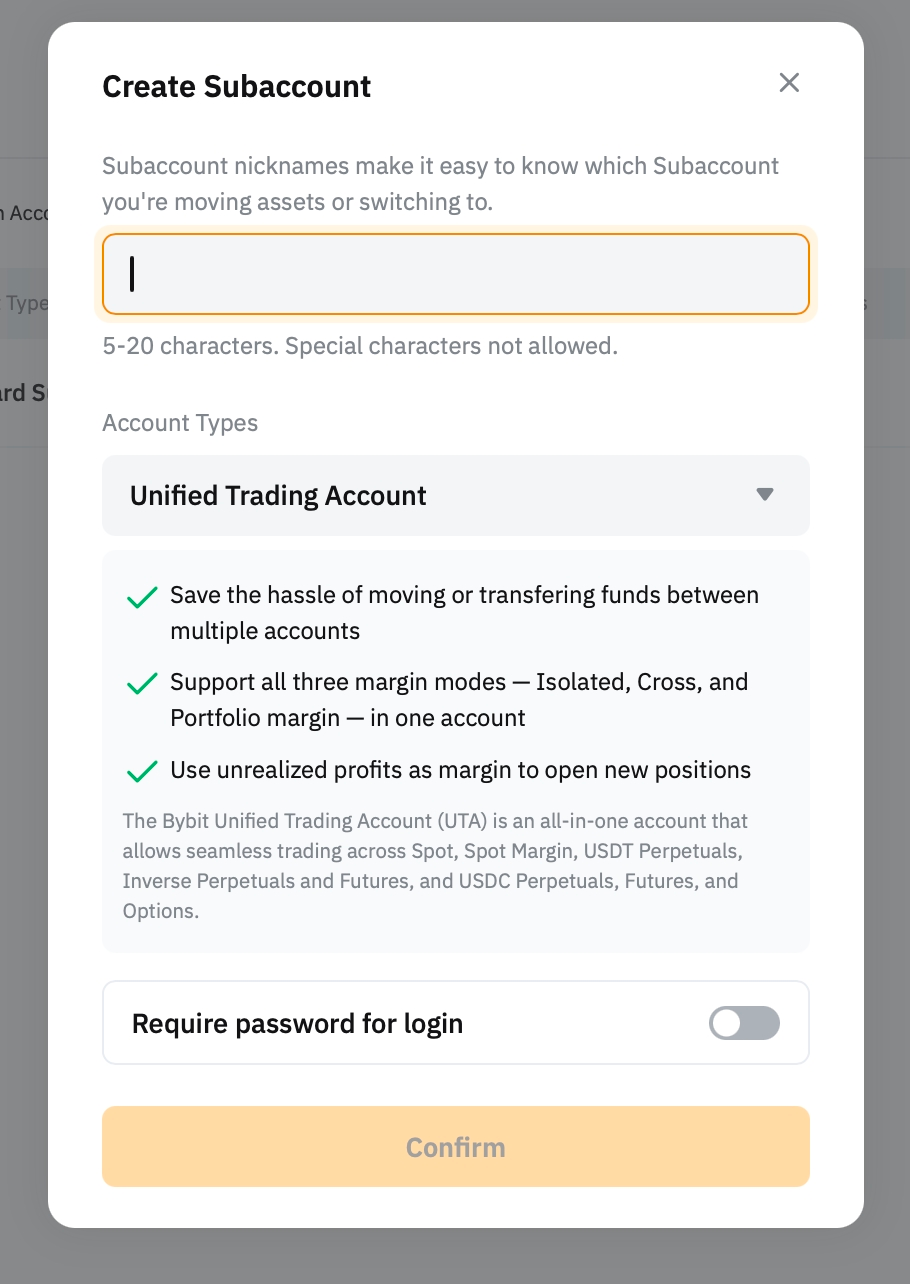Click the subaccount nickname input field
Image resolution: width=910 pixels, height=1284 pixels.
(455, 274)
